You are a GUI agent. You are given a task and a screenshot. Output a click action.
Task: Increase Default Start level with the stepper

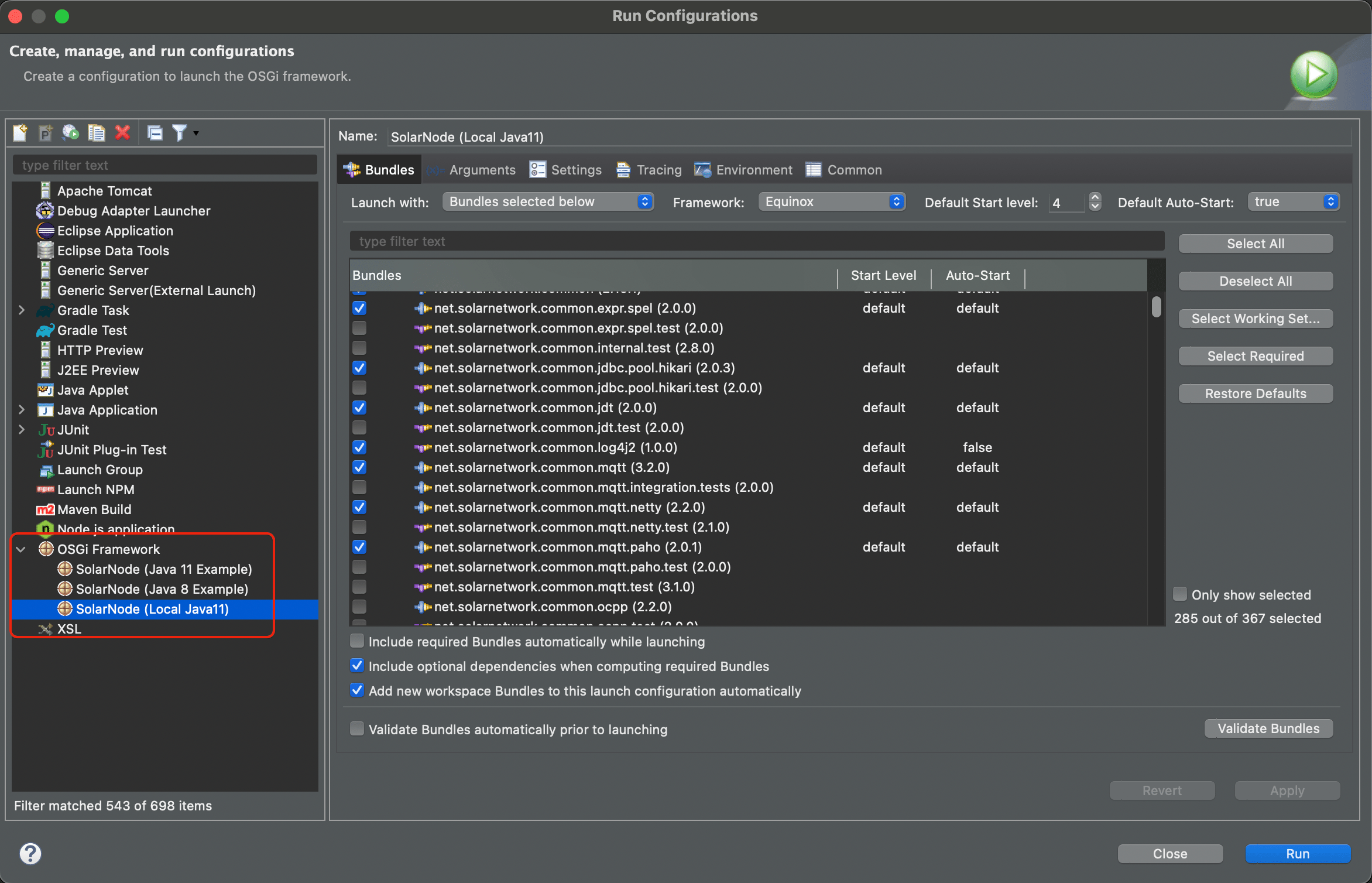tap(1094, 198)
